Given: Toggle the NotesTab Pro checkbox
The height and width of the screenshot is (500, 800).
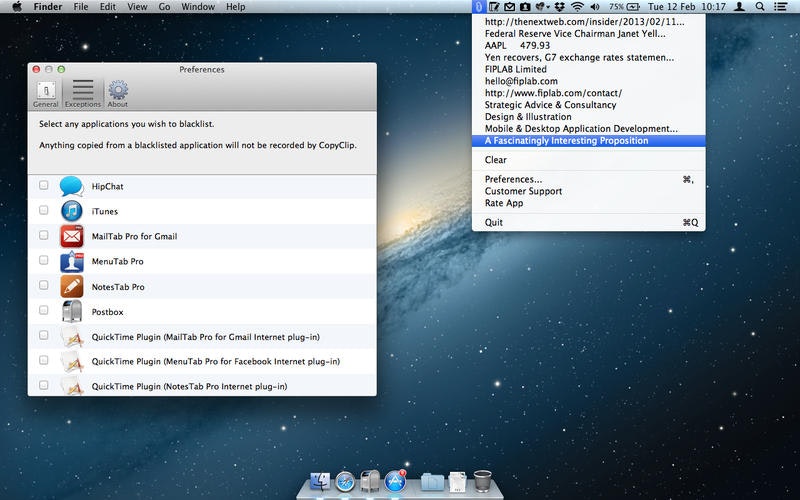Looking at the screenshot, I should coord(44,285).
